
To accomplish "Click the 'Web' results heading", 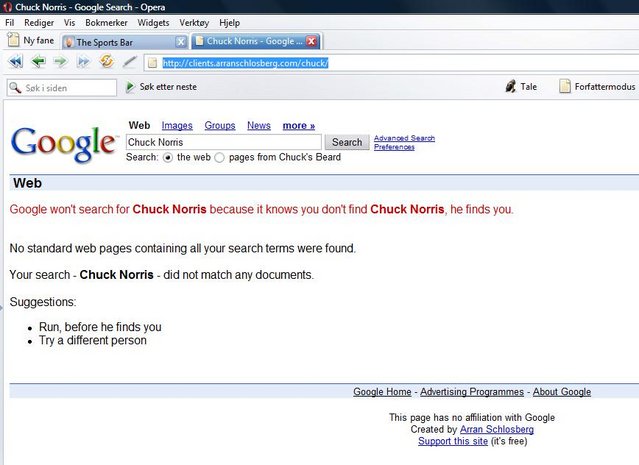I will [x=27, y=183].
